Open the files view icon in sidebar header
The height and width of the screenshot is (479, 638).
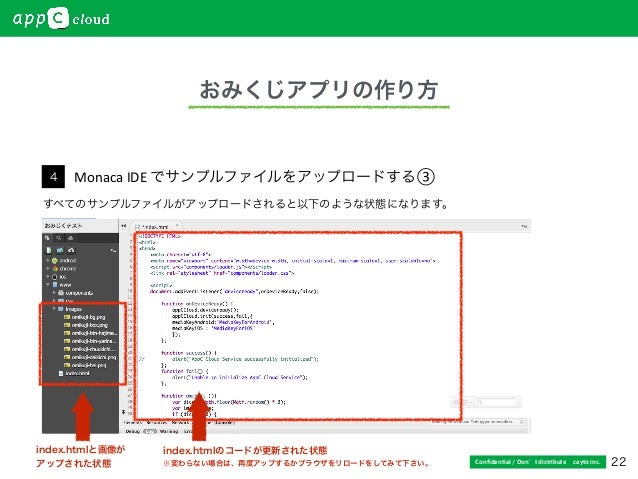coord(47,238)
